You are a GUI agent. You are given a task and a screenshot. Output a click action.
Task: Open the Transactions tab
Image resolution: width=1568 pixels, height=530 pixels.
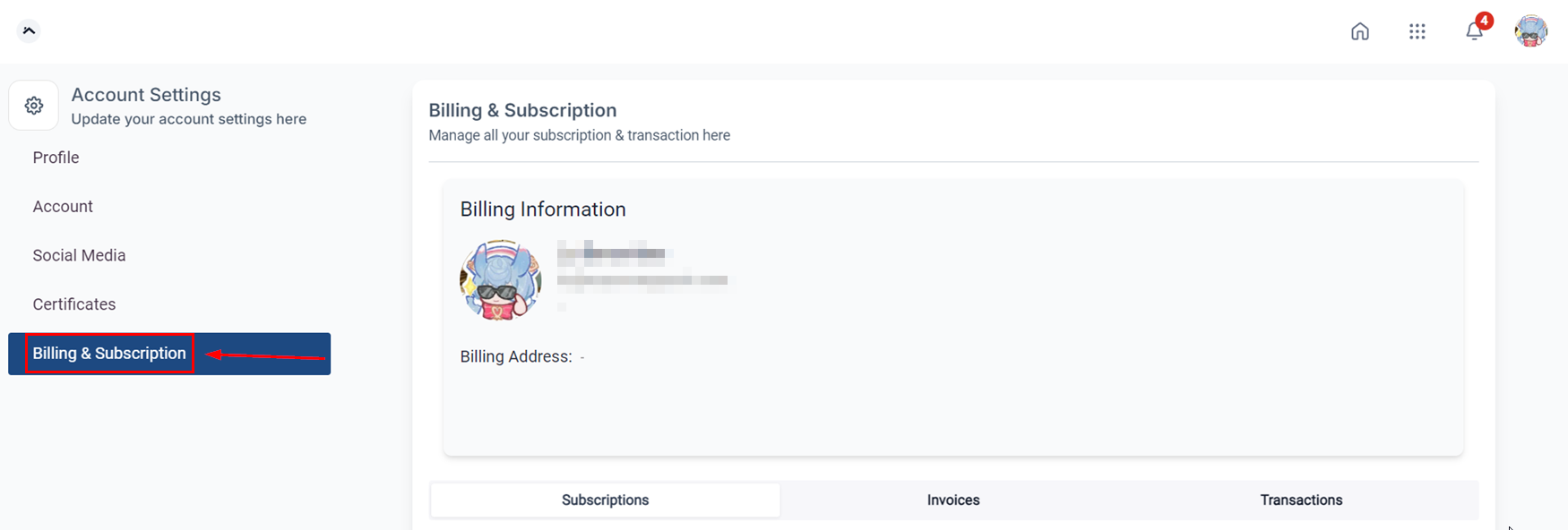[x=1301, y=500]
